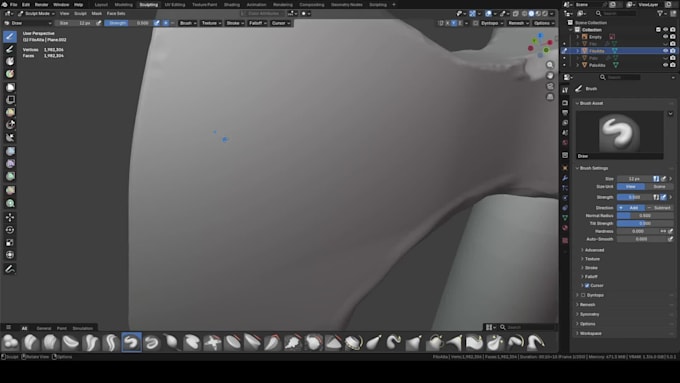Click the Normal Radius slider
680x383 pixels.
(645, 216)
